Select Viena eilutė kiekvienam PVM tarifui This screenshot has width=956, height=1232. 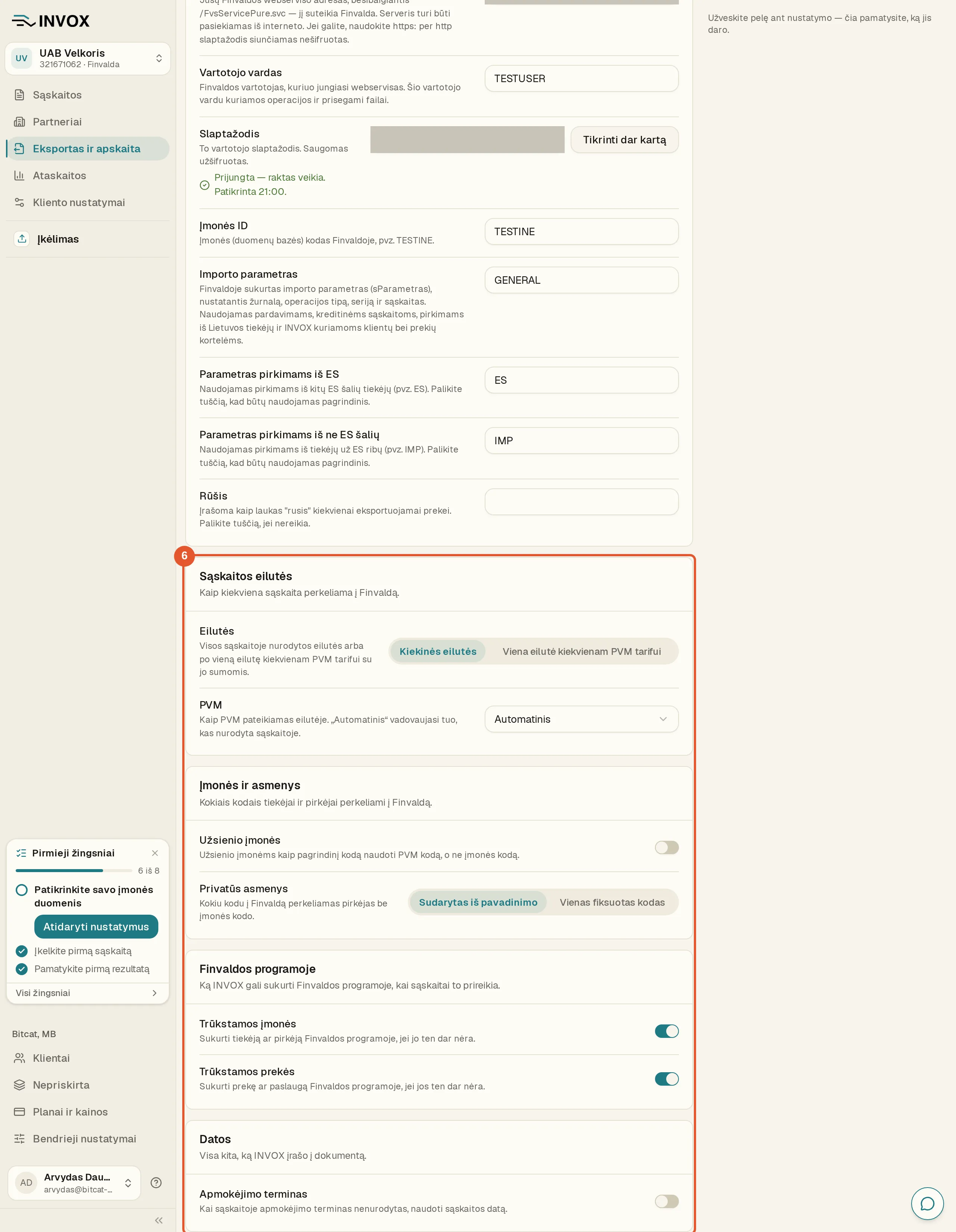tap(582, 651)
